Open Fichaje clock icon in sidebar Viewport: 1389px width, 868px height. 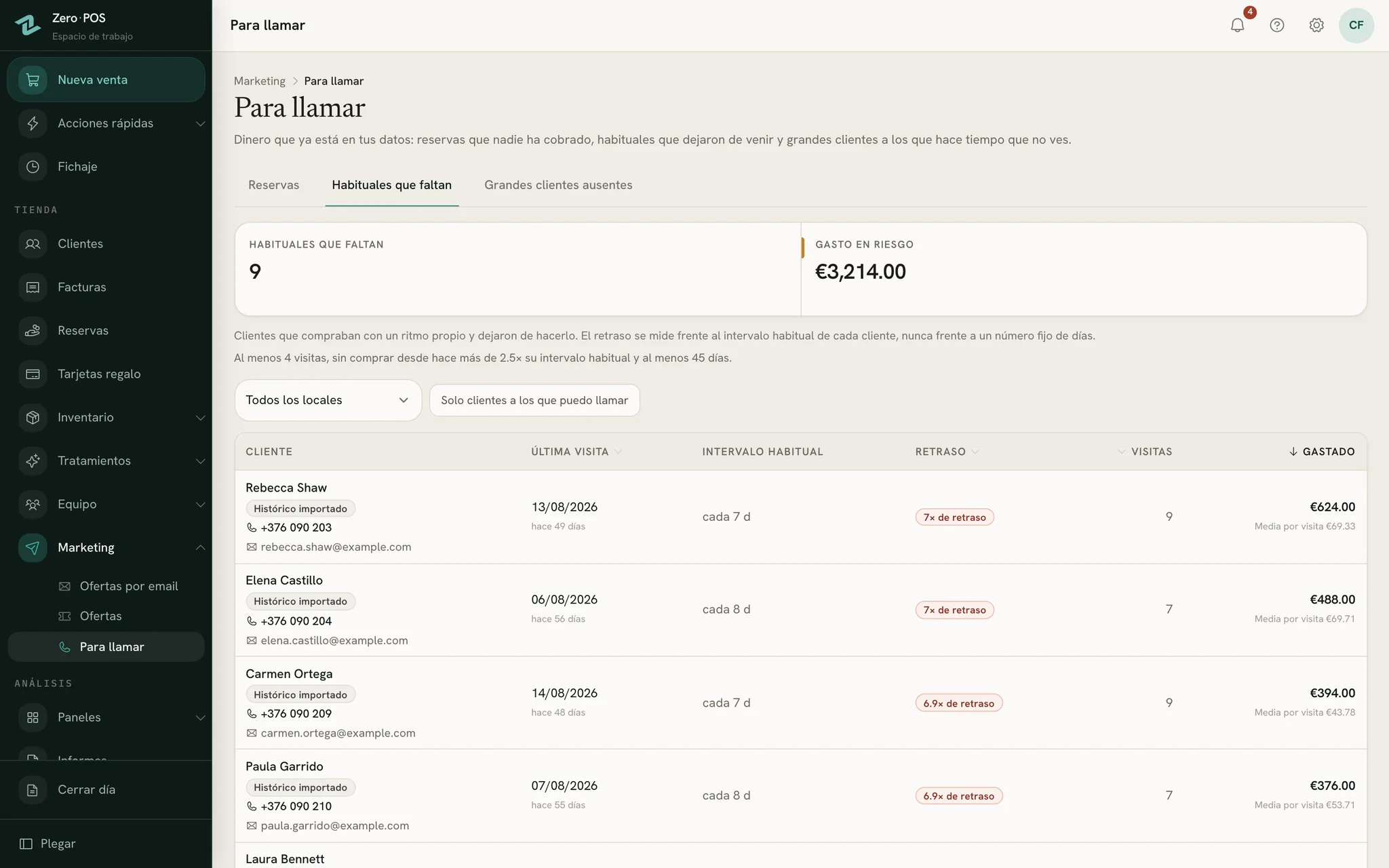click(33, 167)
